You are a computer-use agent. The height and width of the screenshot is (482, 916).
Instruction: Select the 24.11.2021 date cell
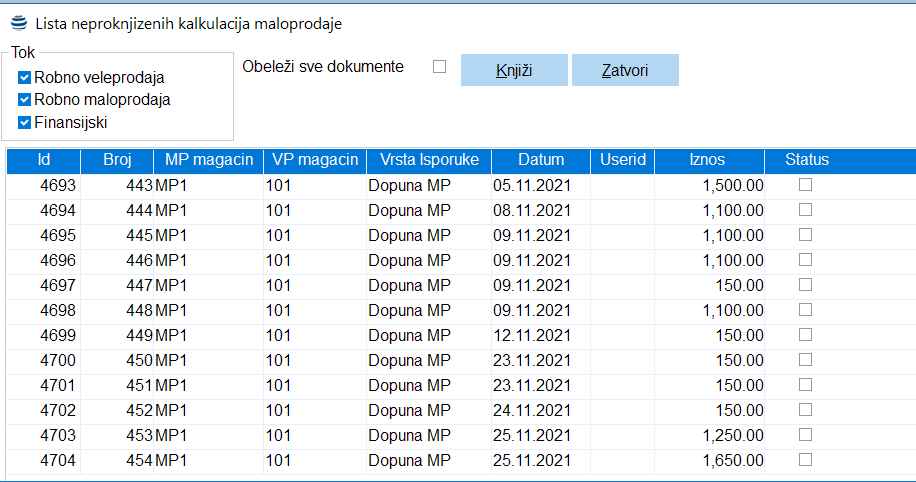tap(532, 410)
